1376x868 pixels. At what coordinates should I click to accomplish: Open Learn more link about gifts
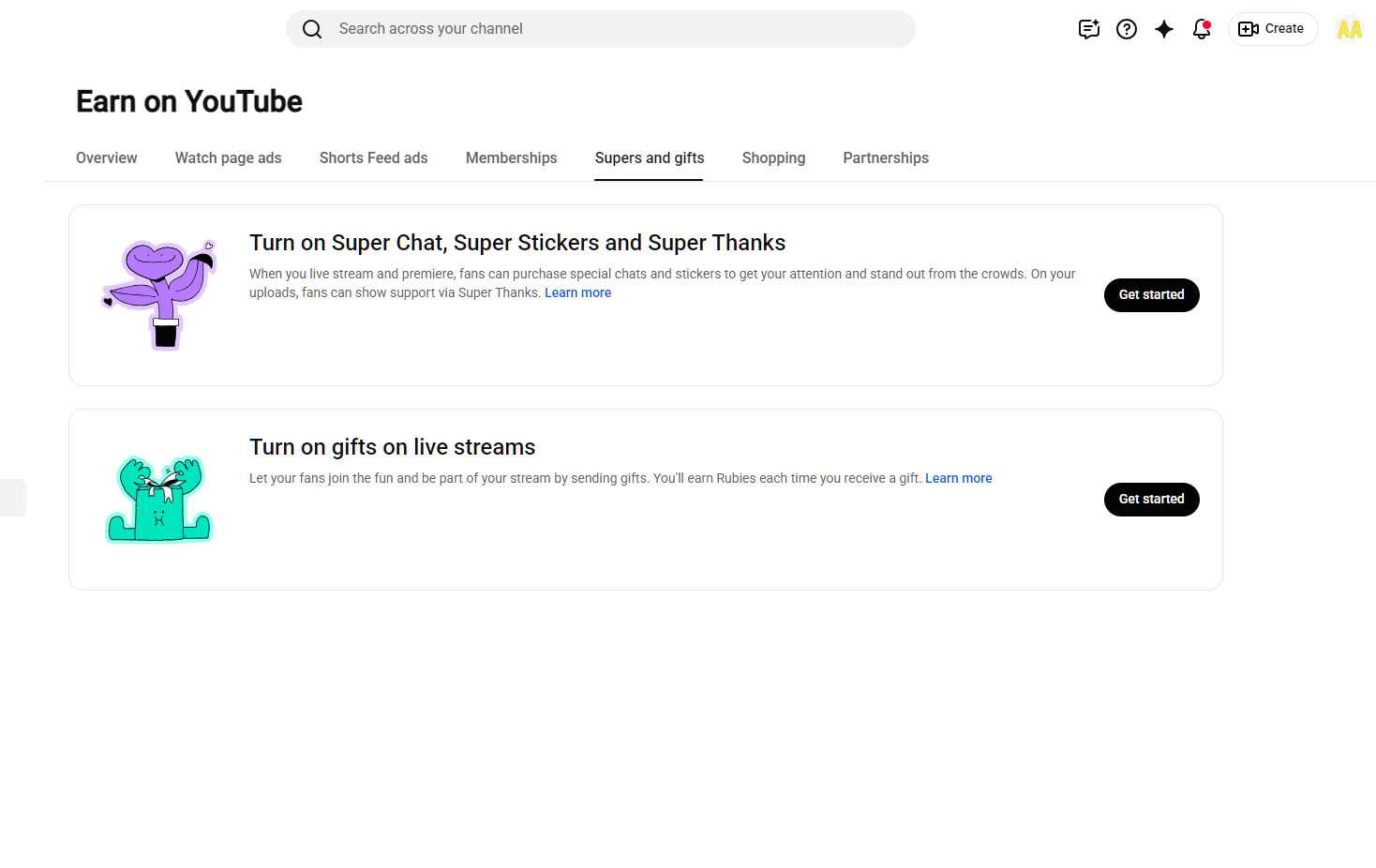coord(959,479)
